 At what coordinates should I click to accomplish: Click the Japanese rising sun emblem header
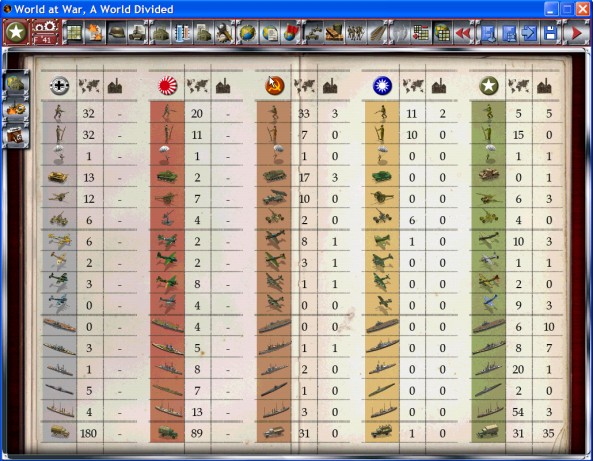167,85
